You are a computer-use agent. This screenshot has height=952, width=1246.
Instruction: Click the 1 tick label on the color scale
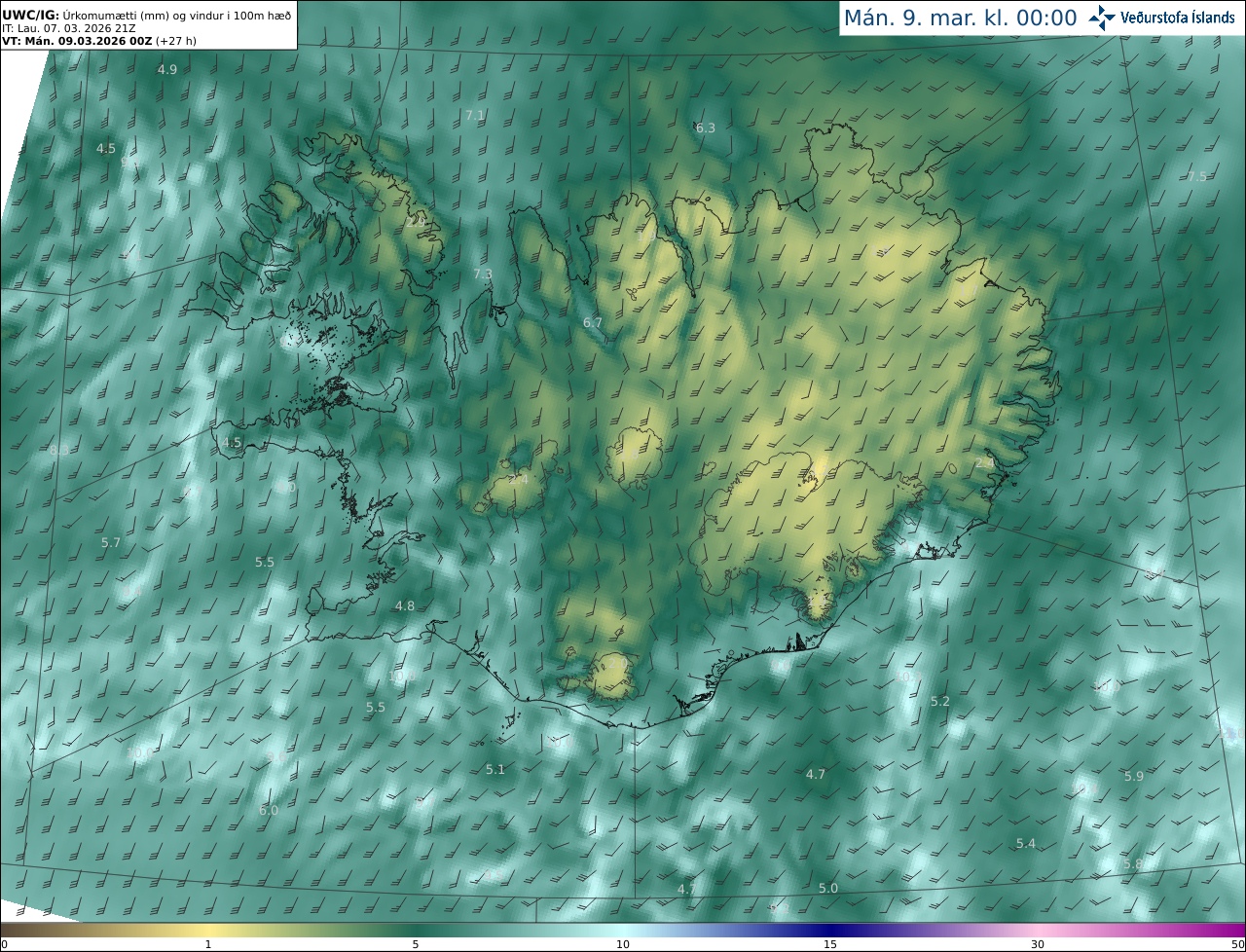click(x=208, y=944)
